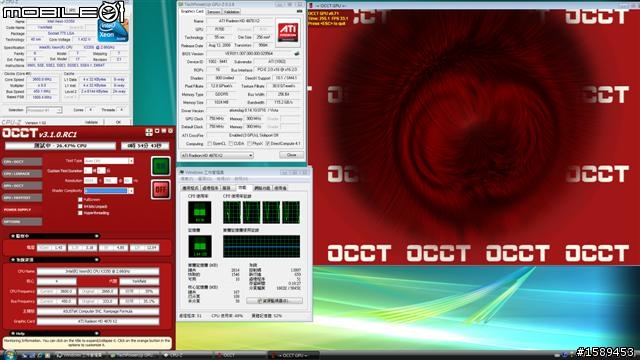Click the memory usage history graph
640x360 pixels.
coord(261,247)
